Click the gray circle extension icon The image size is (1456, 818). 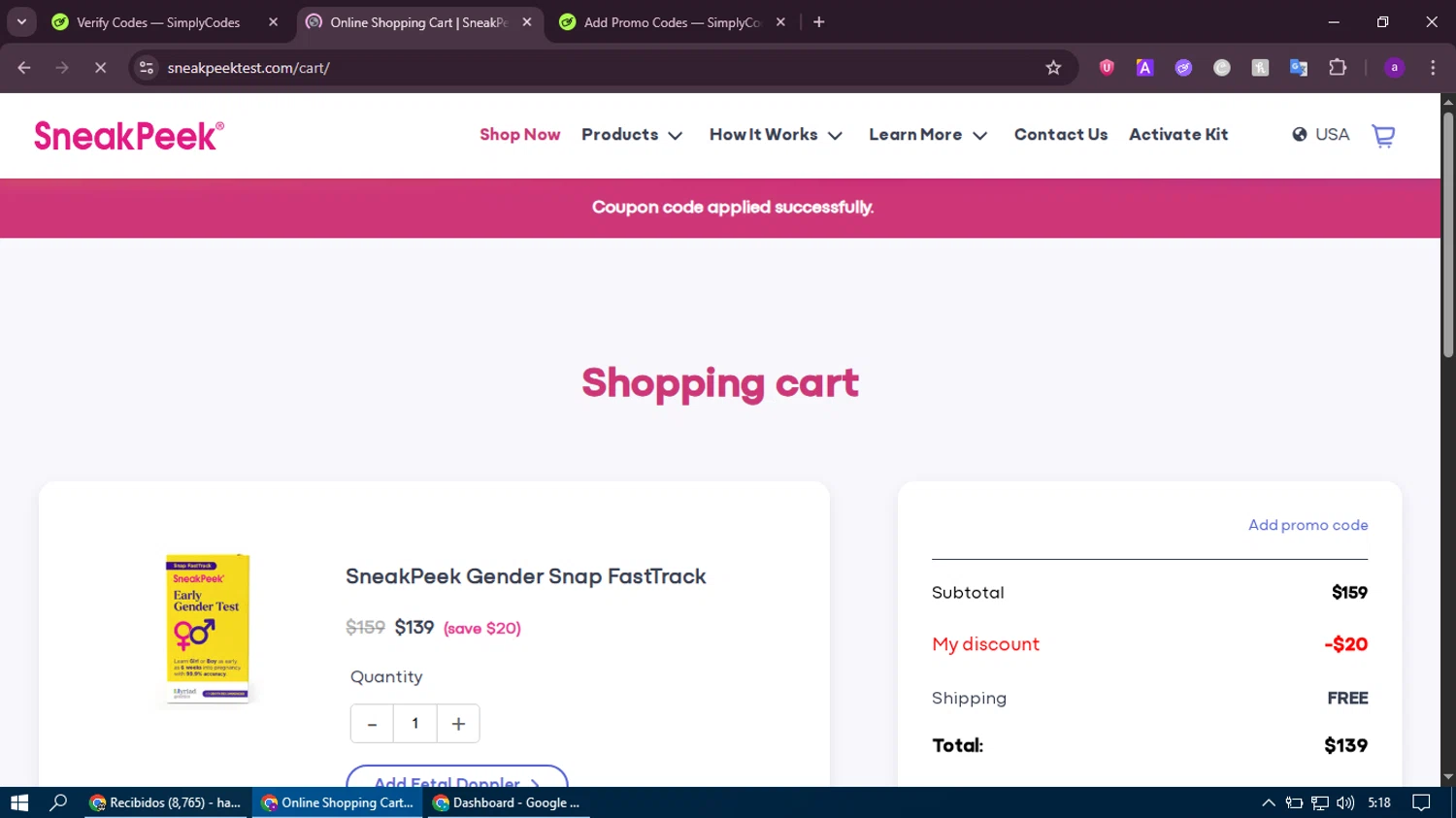[x=1222, y=68]
